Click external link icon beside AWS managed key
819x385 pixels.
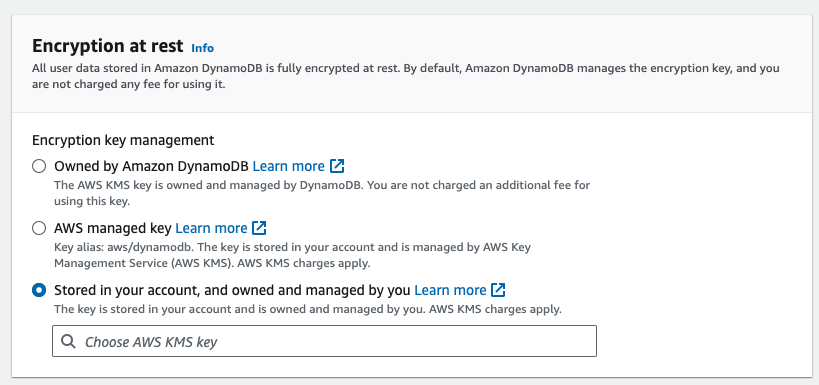point(260,228)
